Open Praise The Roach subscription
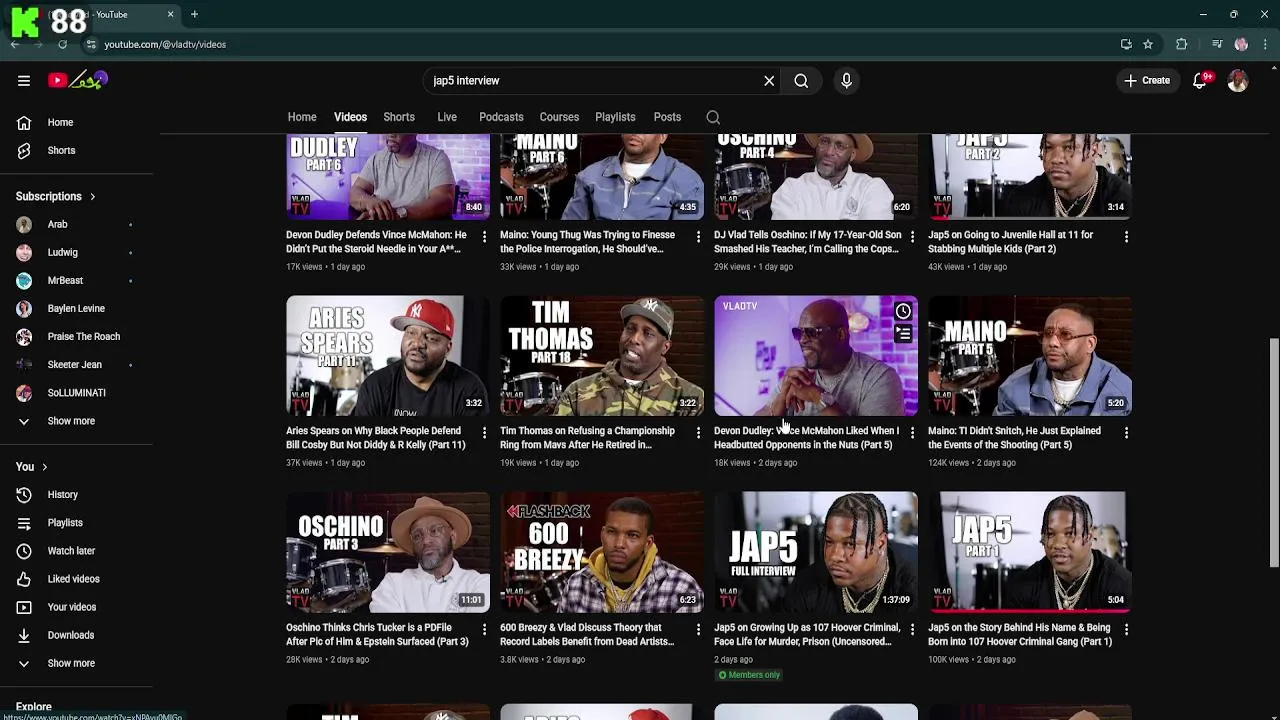1280x720 pixels. (x=76, y=337)
